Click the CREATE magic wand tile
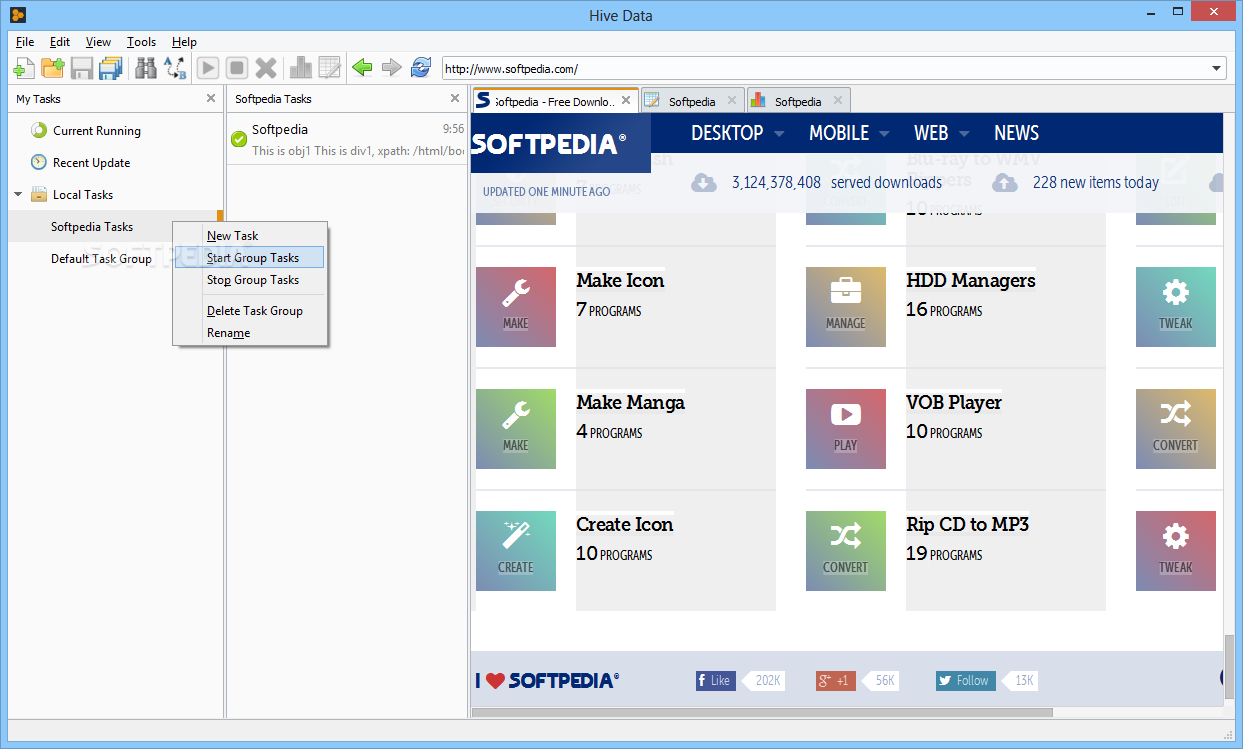This screenshot has width=1243, height=749. (x=516, y=551)
